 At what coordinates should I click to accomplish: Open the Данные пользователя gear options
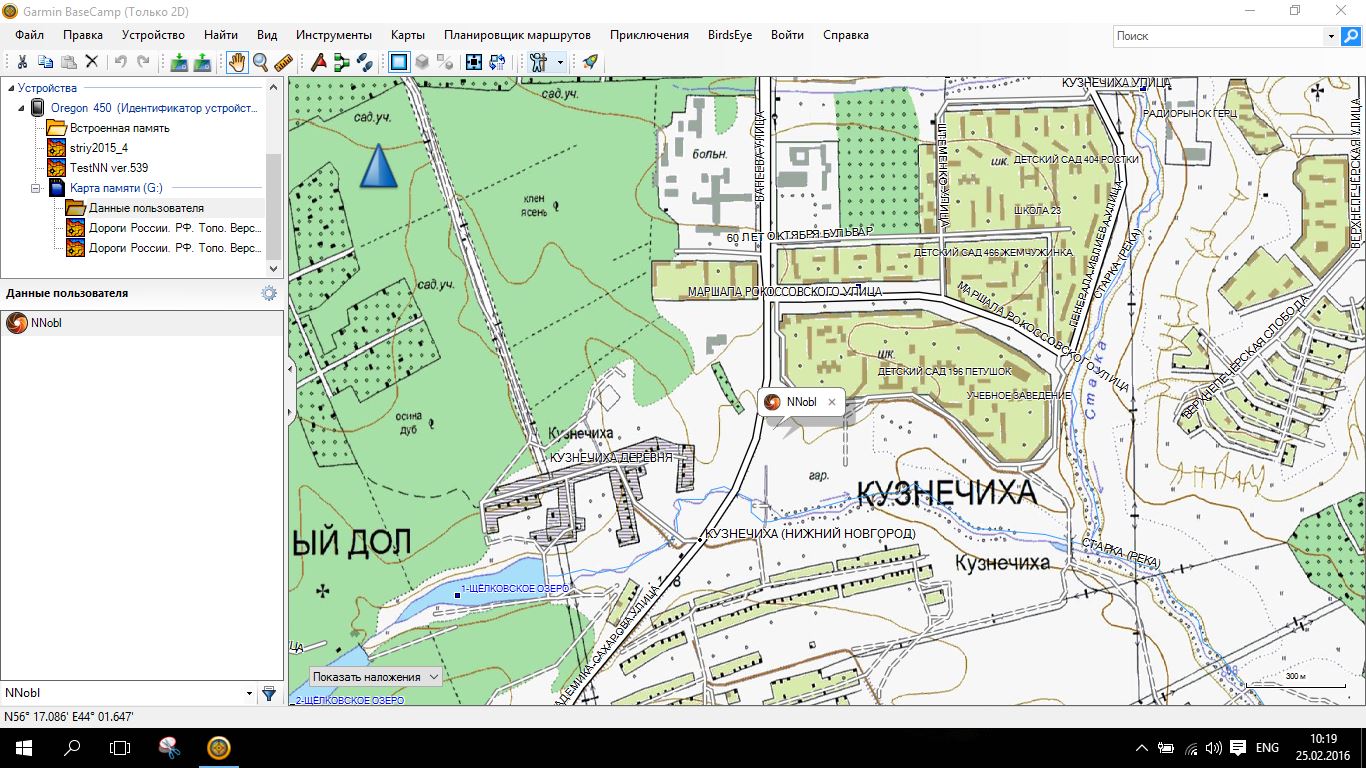coord(268,293)
